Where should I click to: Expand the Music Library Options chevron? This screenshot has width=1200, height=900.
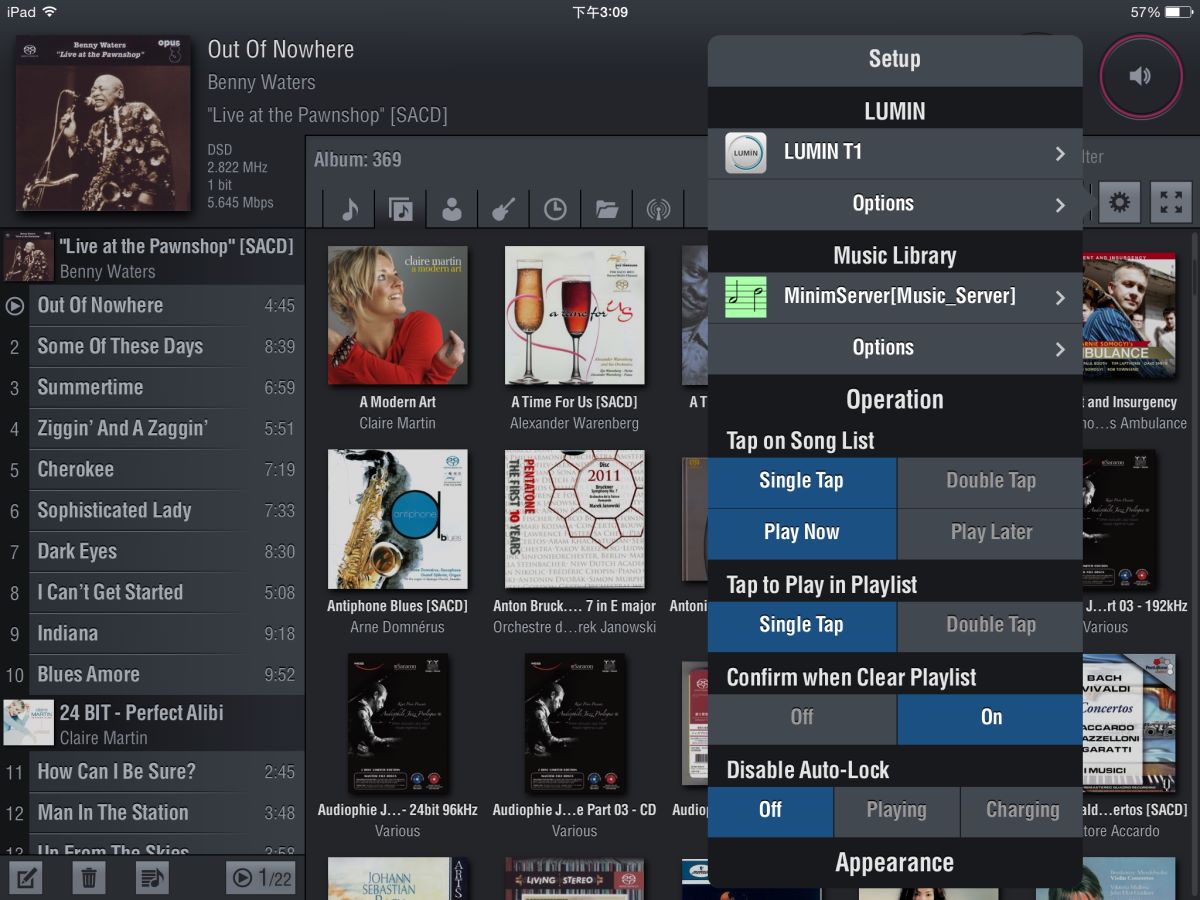coord(1060,349)
